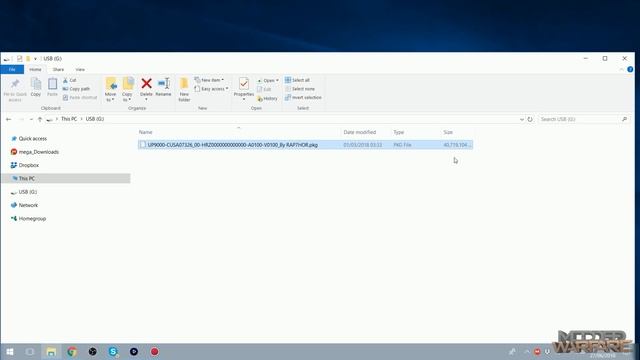Open File Explorer from the taskbar
640x360 pixels.
[x=51, y=351]
